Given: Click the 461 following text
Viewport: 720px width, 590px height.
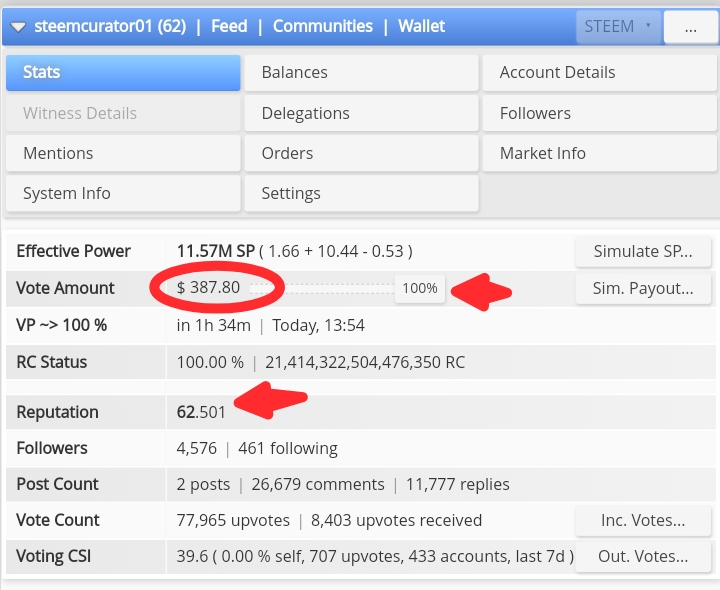Looking at the screenshot, I should click(288, 448).
